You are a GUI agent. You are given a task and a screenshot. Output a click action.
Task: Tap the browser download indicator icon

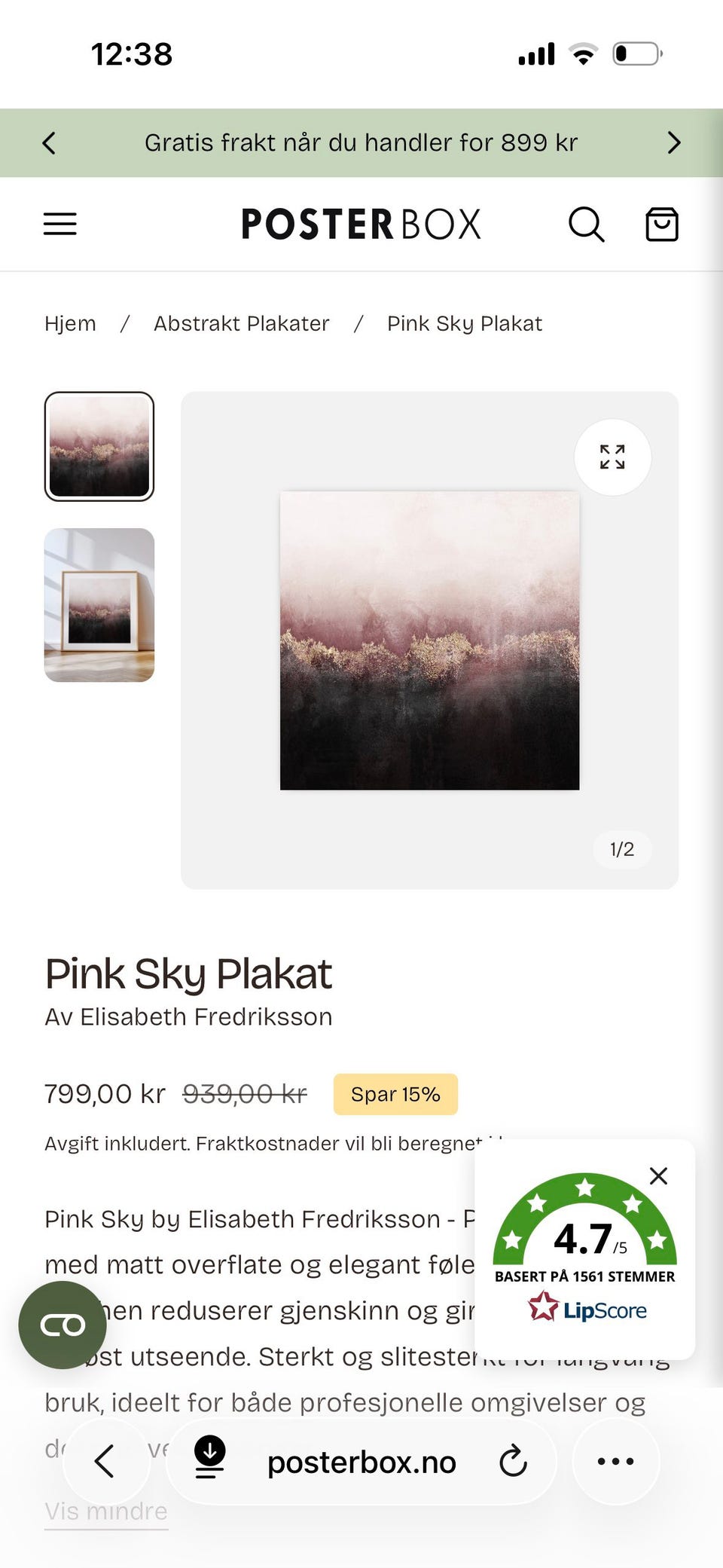(x=210, y=1456)
